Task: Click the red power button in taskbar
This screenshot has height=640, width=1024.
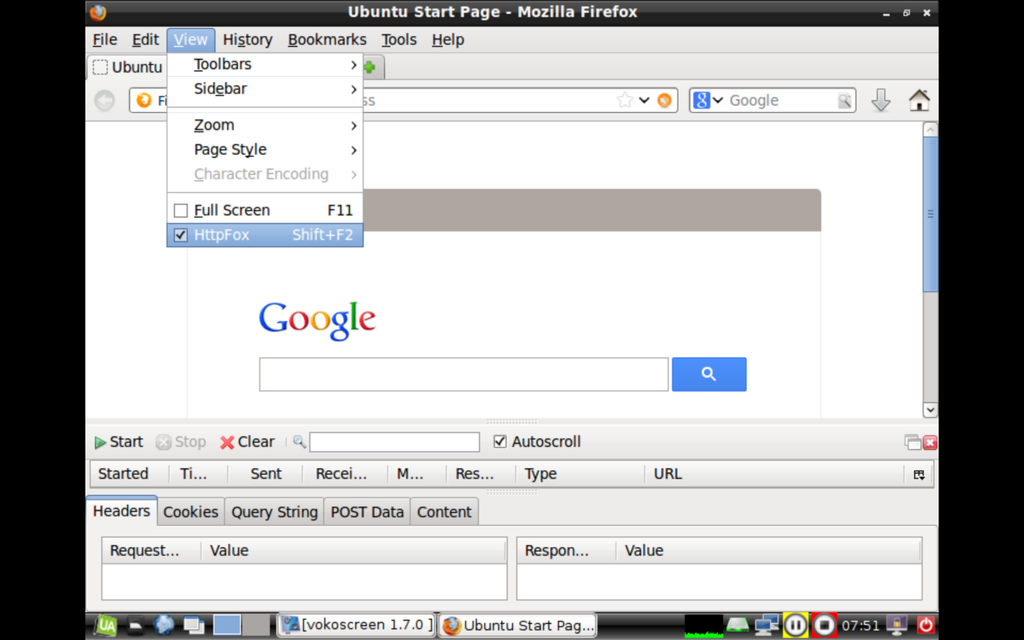Action: pyautogui.click(x=925, y=625)
